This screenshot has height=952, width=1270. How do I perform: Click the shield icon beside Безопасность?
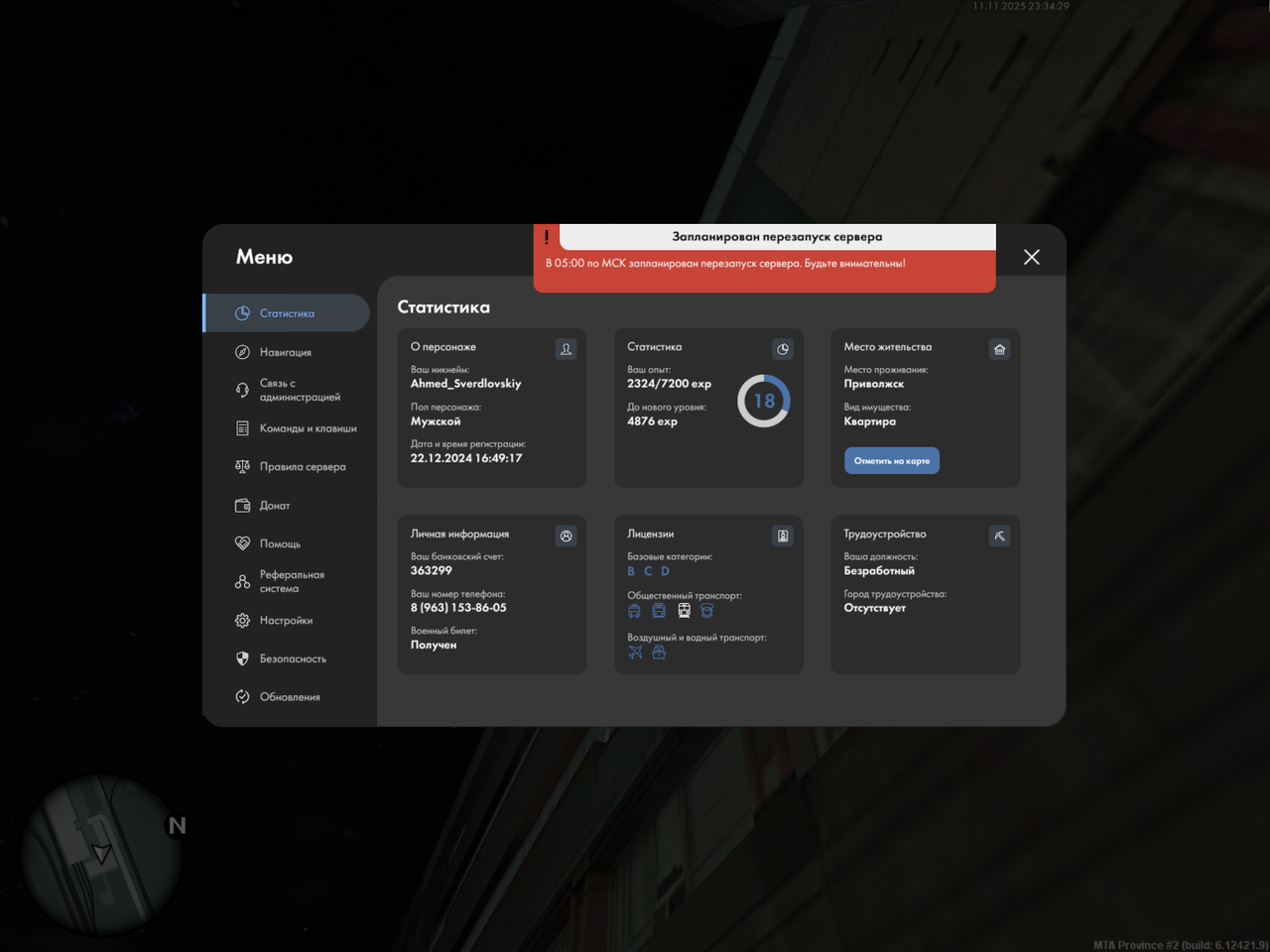tap(242, 658)
